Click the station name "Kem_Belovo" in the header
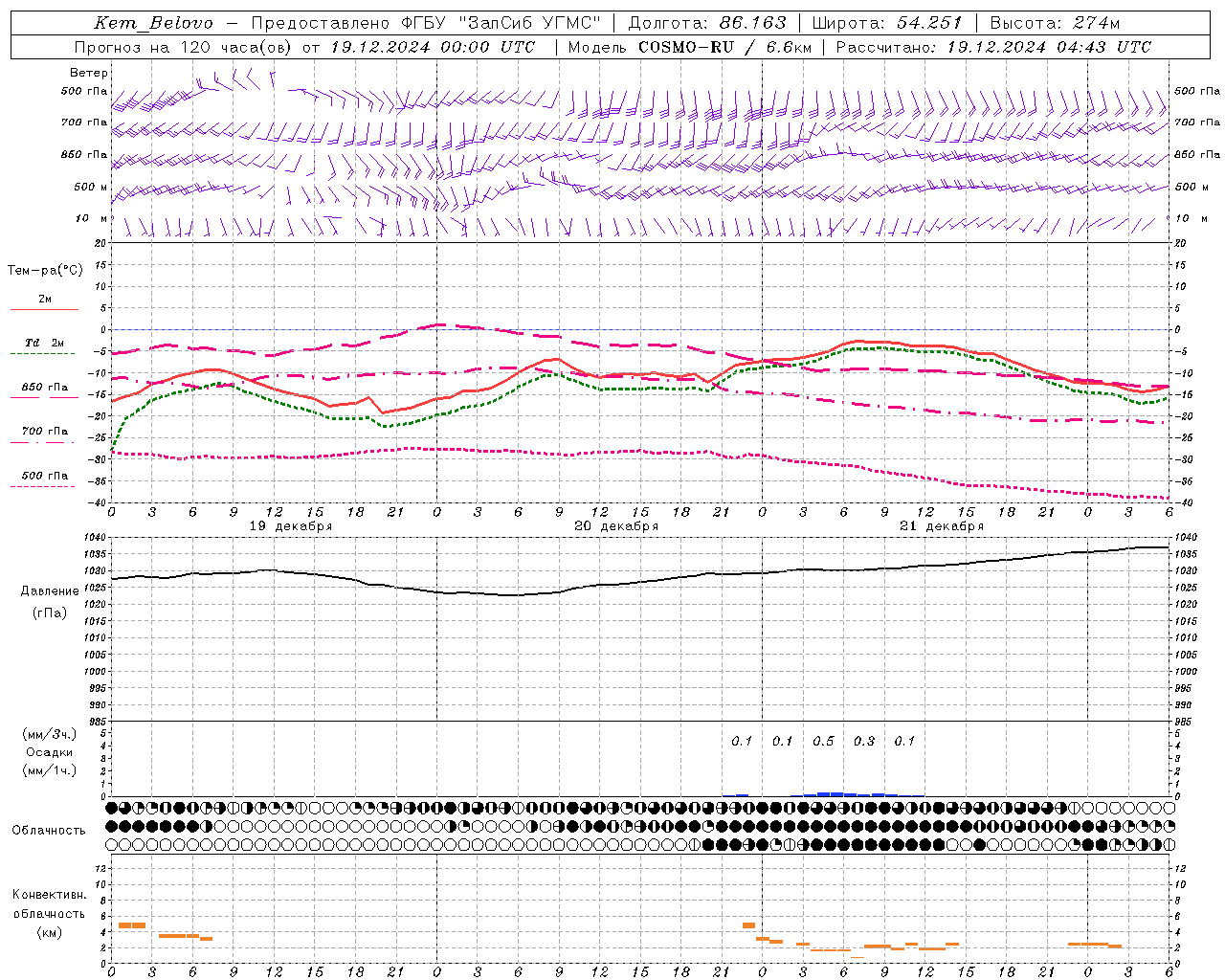Screen dimensions: 1225x980 click(x=154, y=23)
